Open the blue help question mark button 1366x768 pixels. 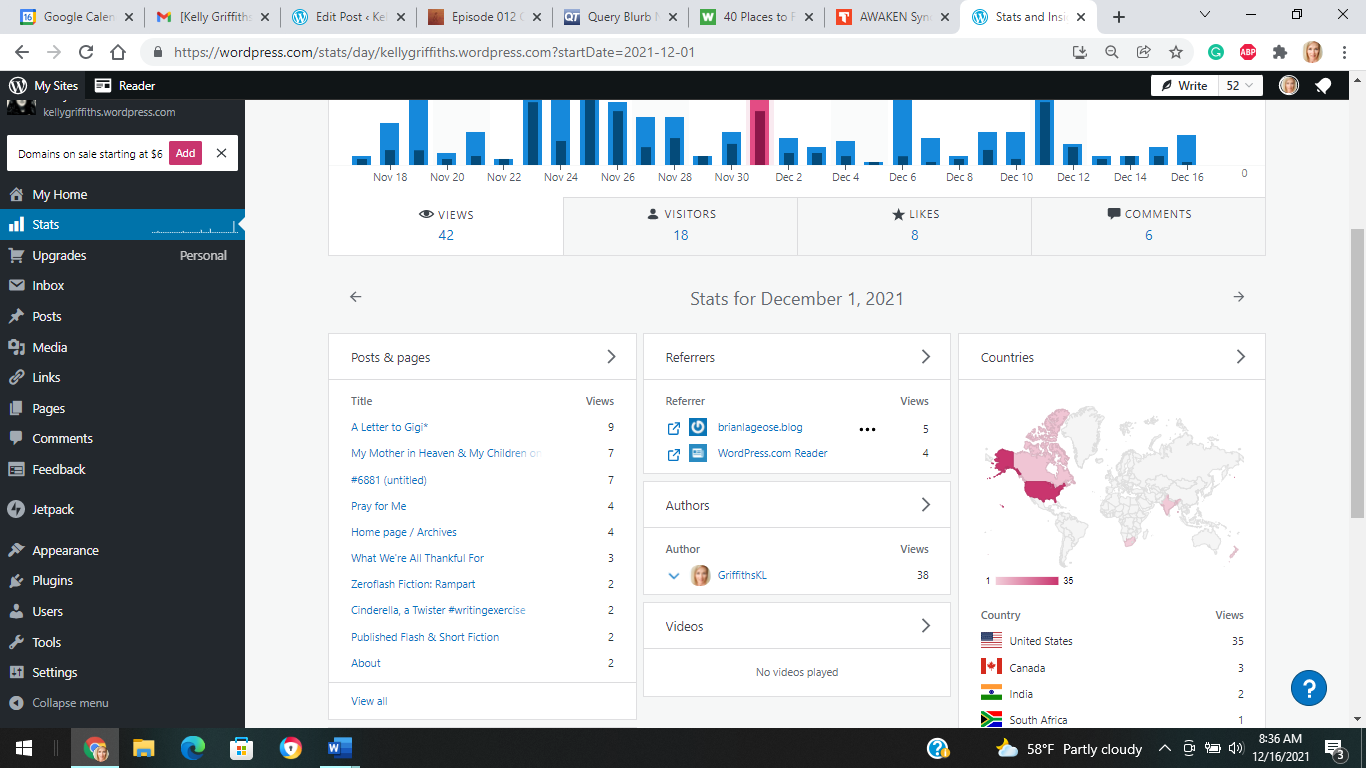coord(1308,687)
